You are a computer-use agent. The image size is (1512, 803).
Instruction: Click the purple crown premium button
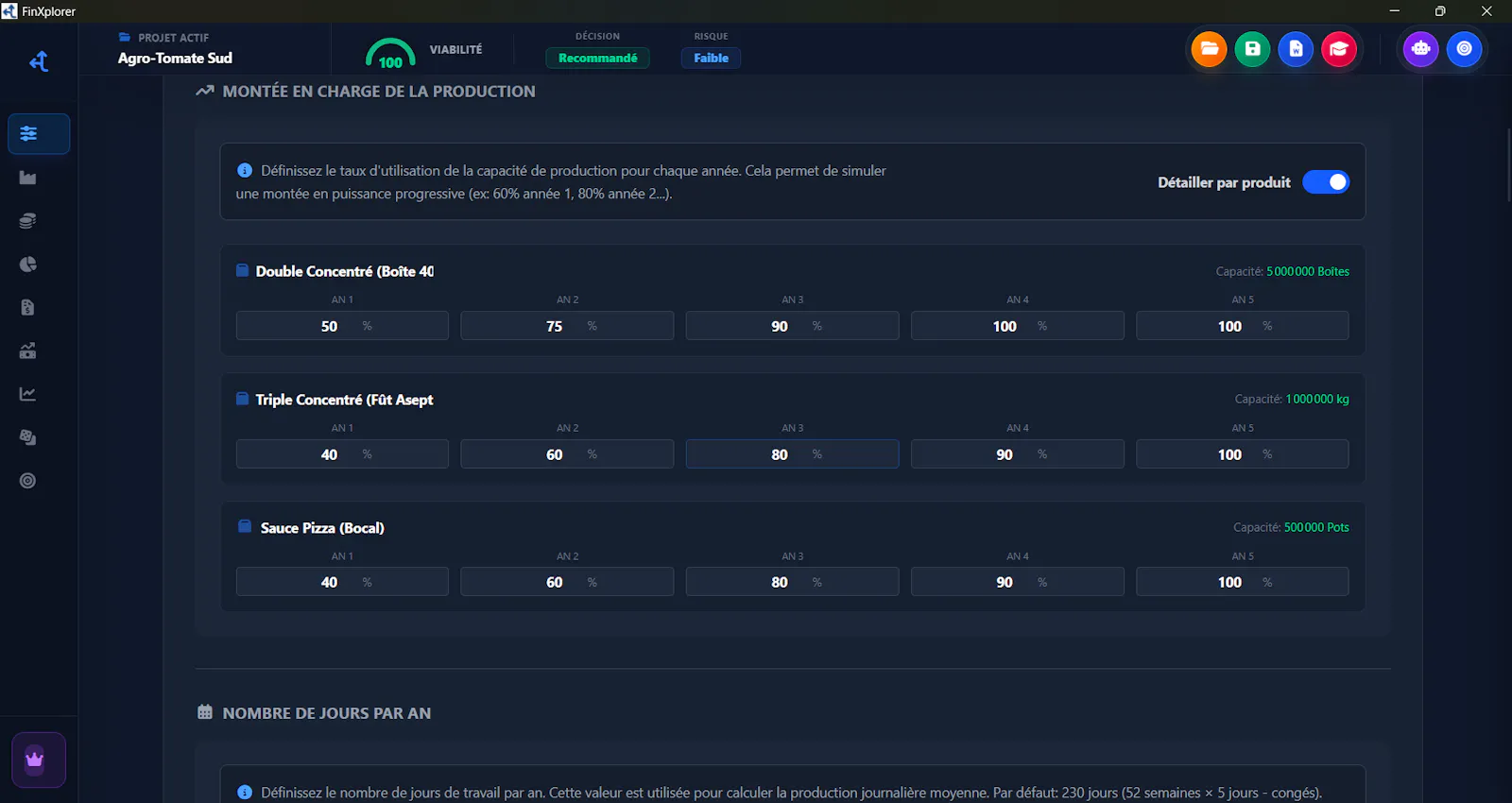tap(39, 760)
